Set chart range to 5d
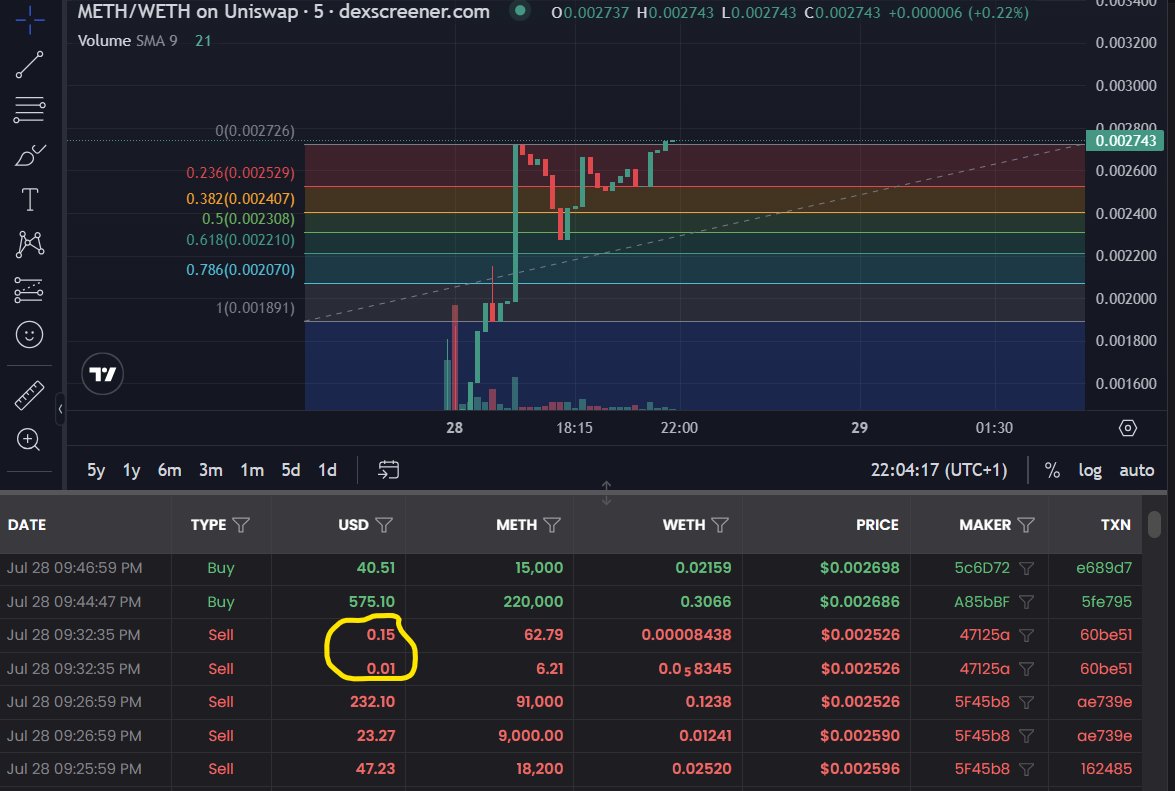The height and width of the screenshot is (791, 1175). [x=291, y=470]
